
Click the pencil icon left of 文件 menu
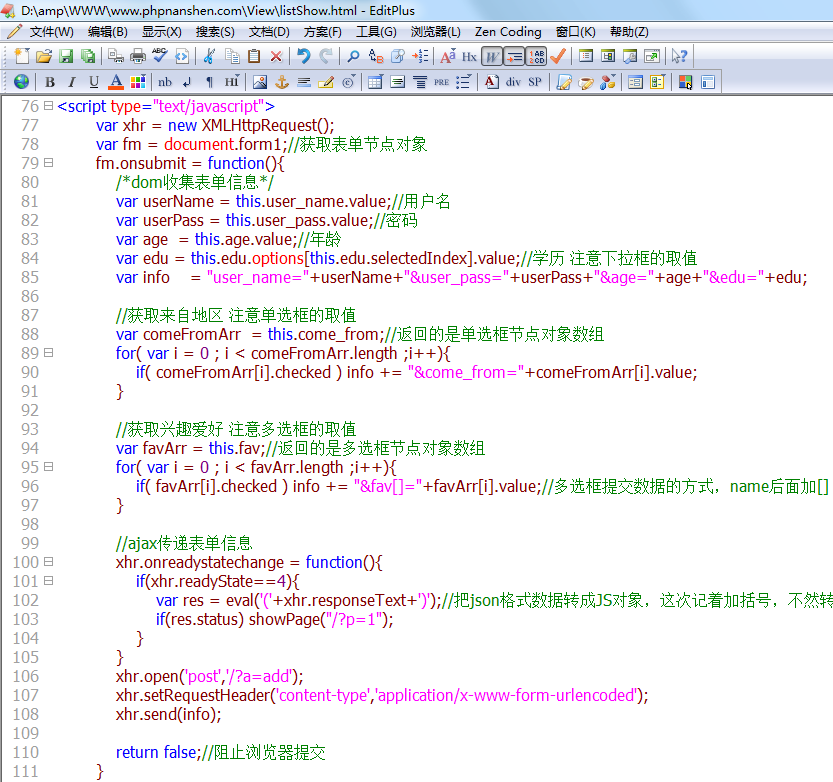(x=14, y=31)
